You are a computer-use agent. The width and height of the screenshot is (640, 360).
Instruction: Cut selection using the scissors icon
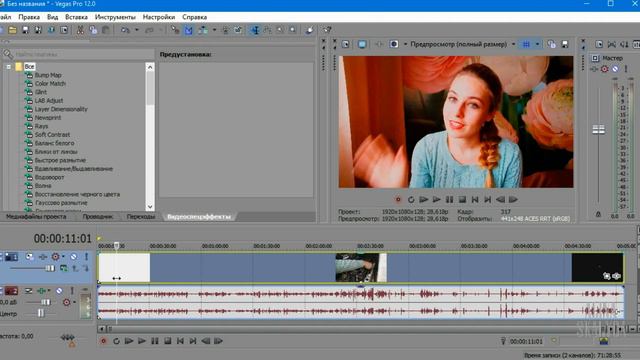click(x=80, y=30)
